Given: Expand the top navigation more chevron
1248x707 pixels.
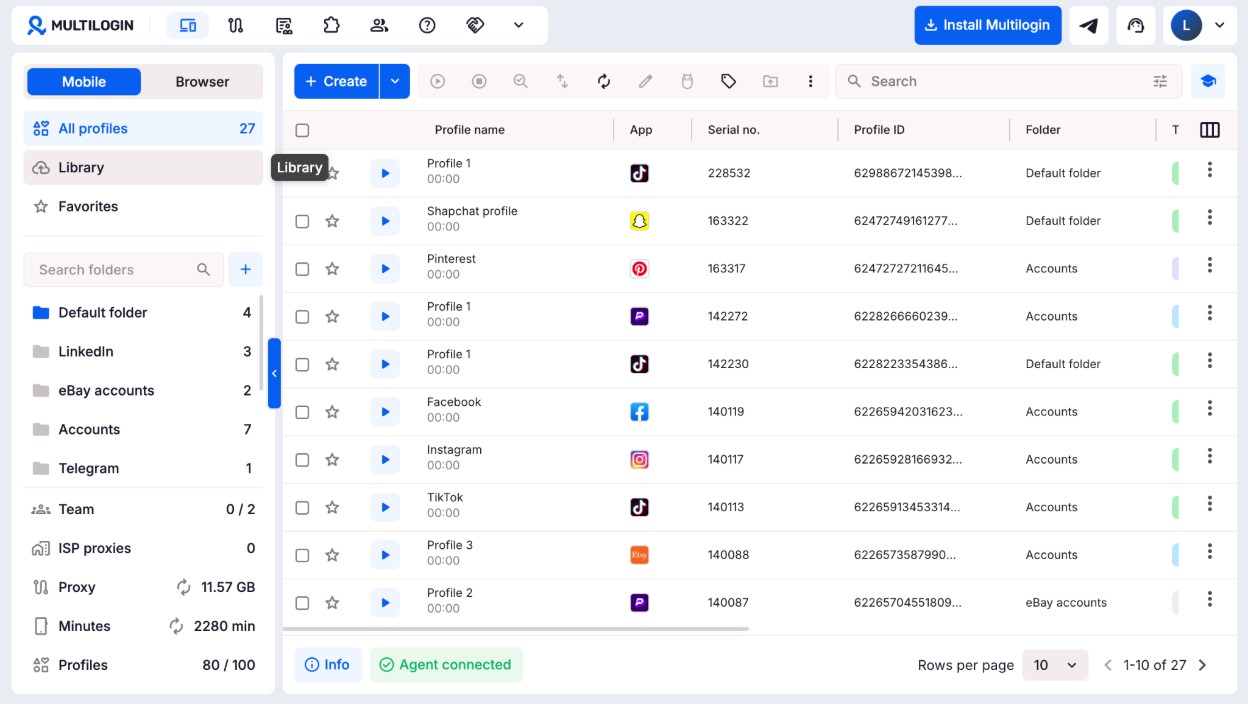Looking at the screenshot, I should click(518, 25).
